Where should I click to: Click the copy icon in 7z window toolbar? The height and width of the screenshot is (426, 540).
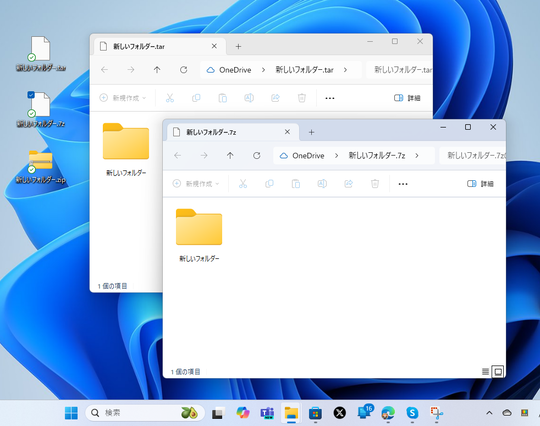click(x=269, y=184)
